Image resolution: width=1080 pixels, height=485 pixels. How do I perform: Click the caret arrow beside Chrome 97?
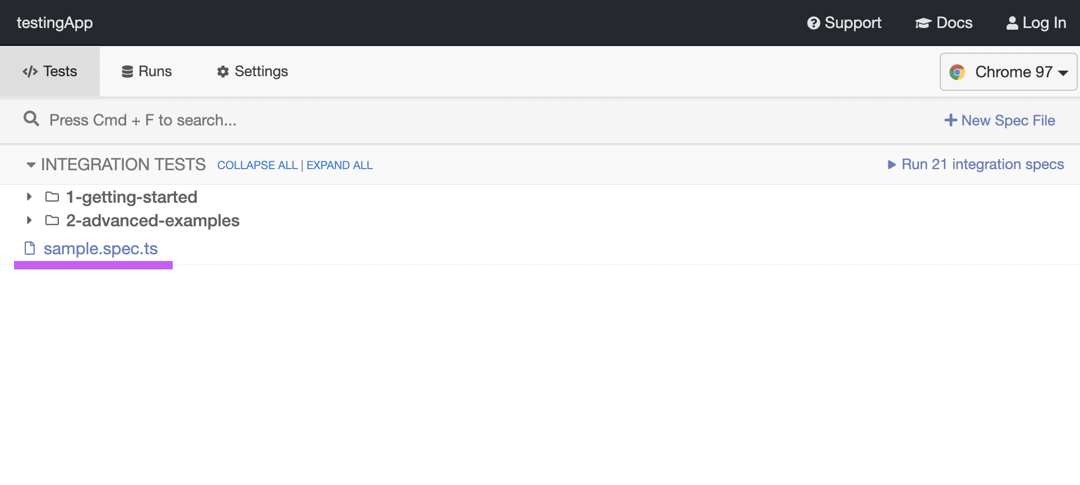(x=1063, y=73)
